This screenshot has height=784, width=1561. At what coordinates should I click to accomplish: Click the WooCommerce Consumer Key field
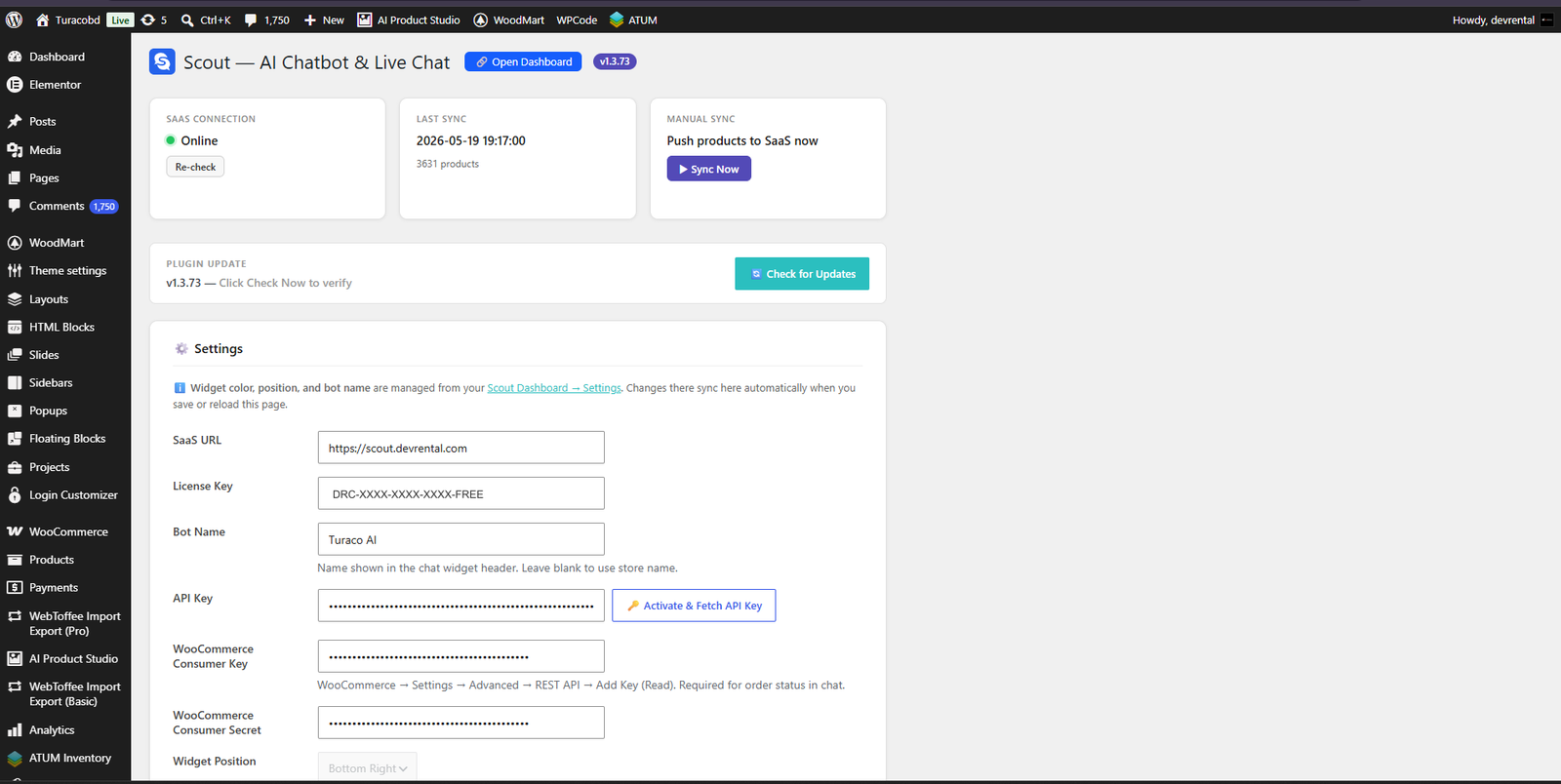pos(461,656)
